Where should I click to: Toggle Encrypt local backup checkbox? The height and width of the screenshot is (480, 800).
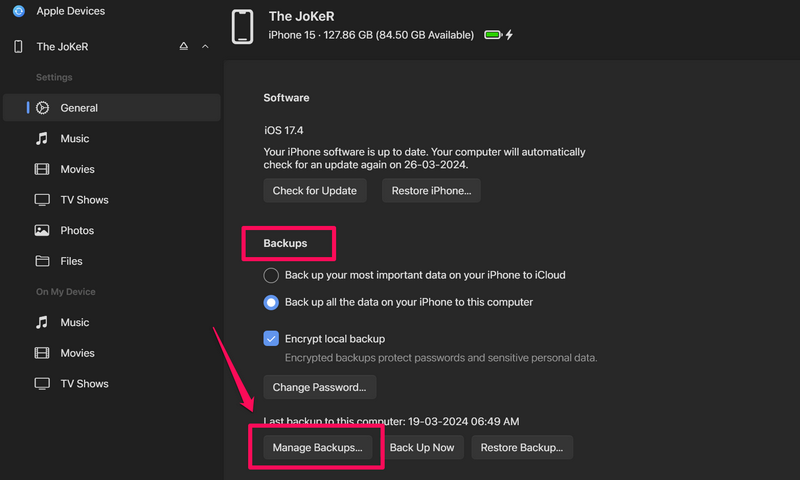271,339
